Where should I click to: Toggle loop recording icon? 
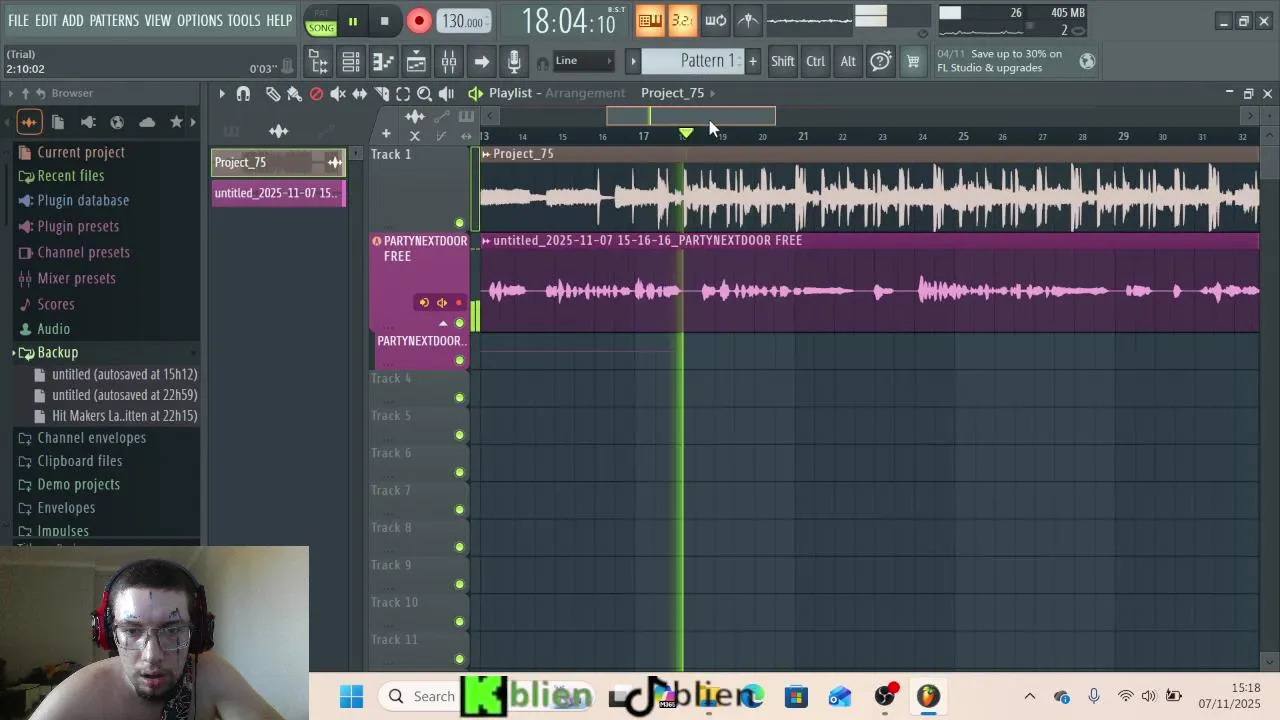point(715,21)
